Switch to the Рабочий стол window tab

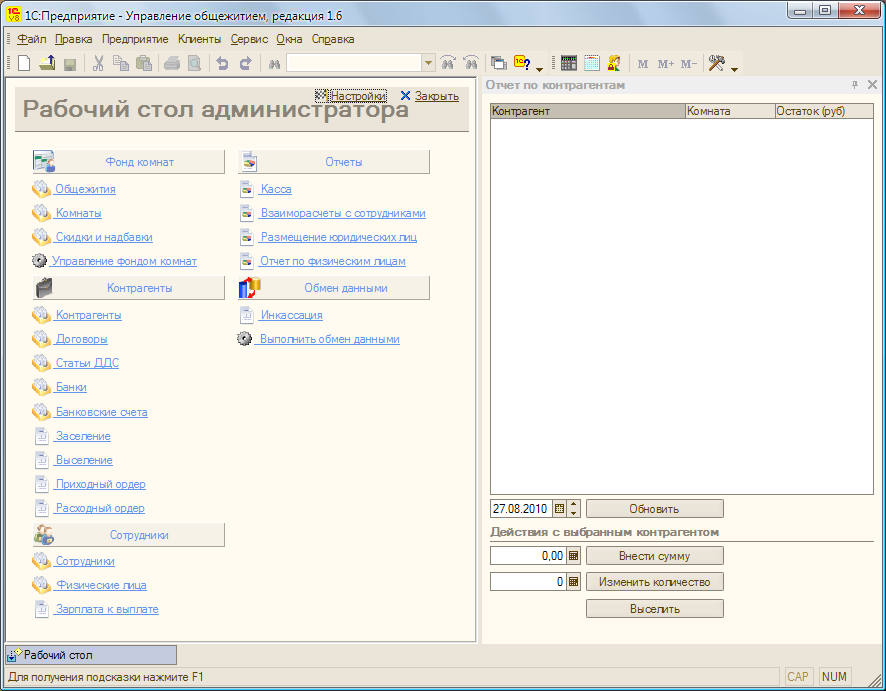point(91,655)
